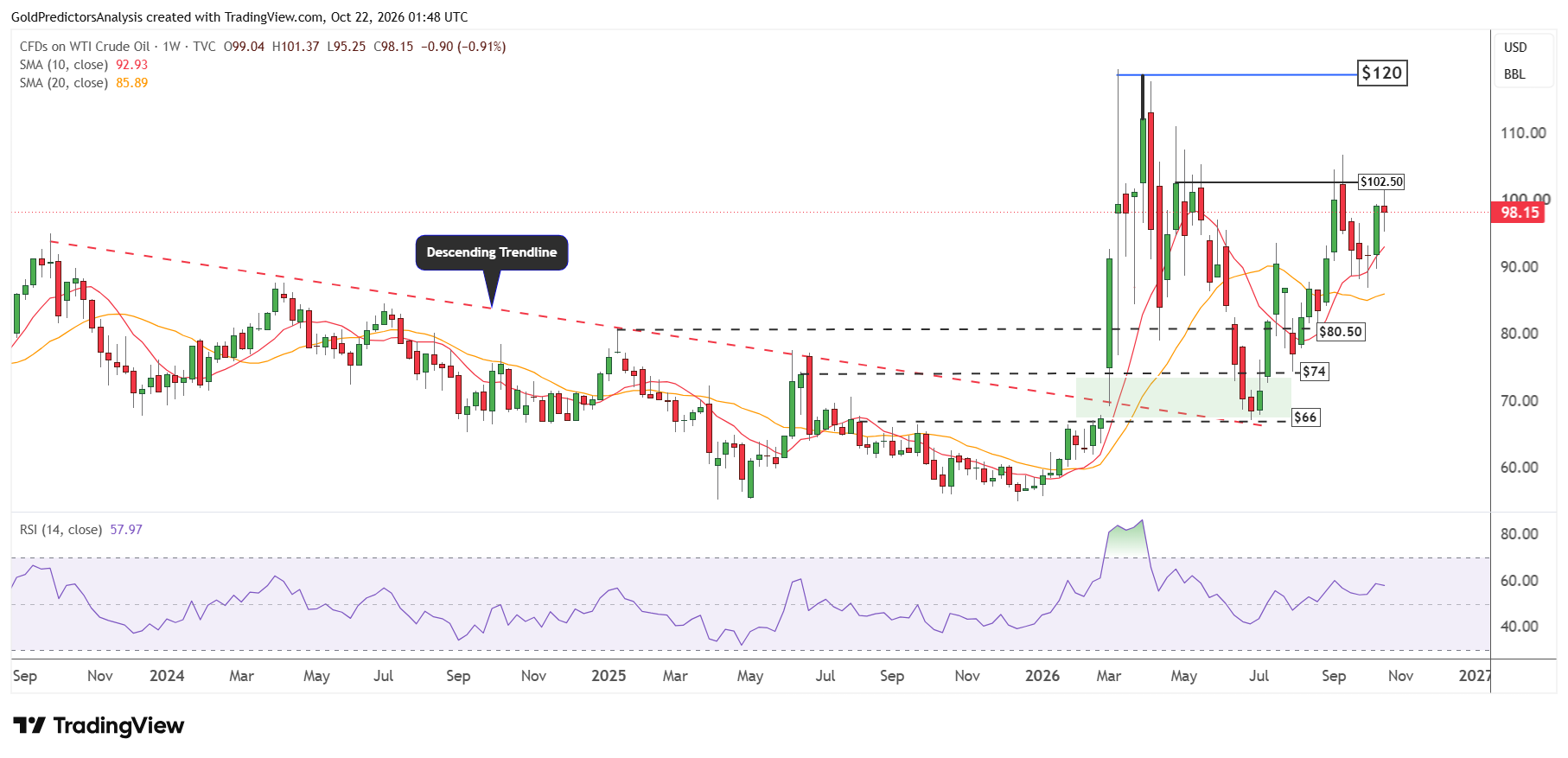Select the "$74" level label

coord(1315,372)
